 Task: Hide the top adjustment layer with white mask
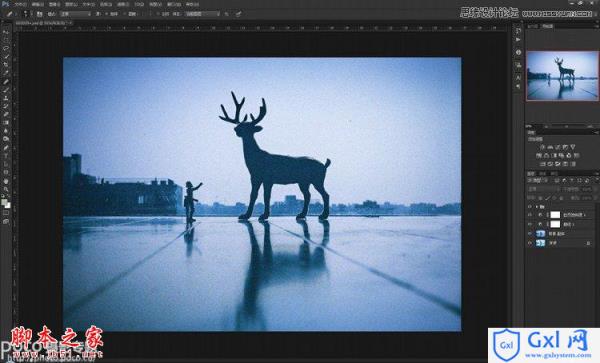click(x=530, y=215)
